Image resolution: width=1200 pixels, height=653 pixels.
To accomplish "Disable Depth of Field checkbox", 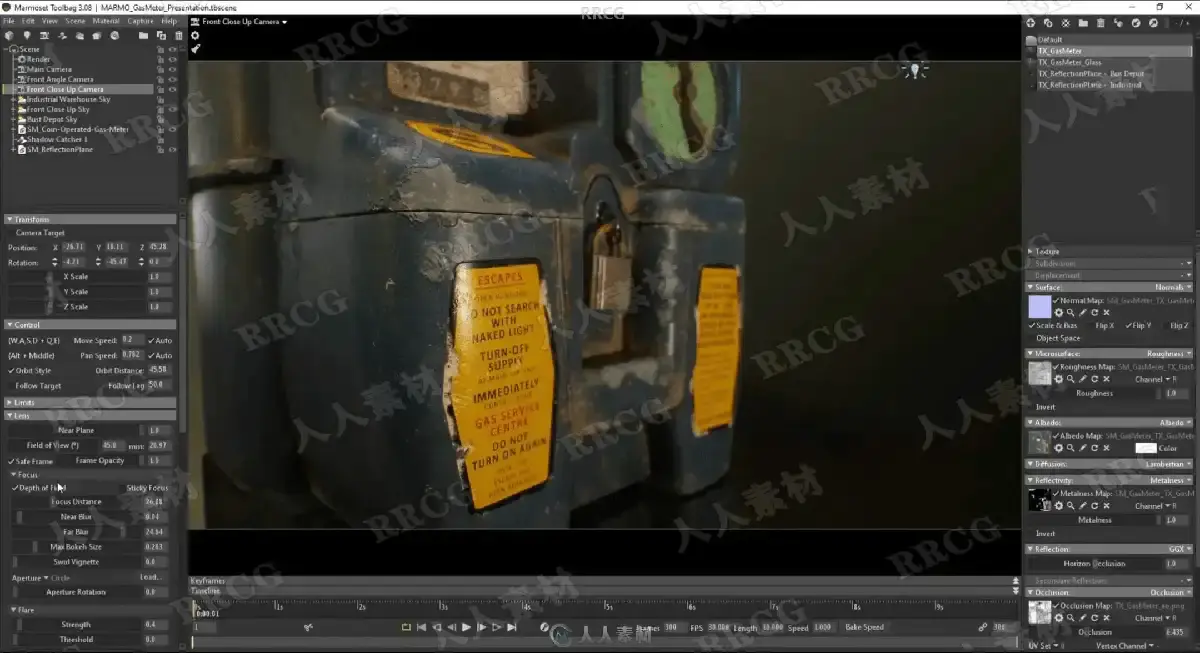I will [x=15, y=488].
